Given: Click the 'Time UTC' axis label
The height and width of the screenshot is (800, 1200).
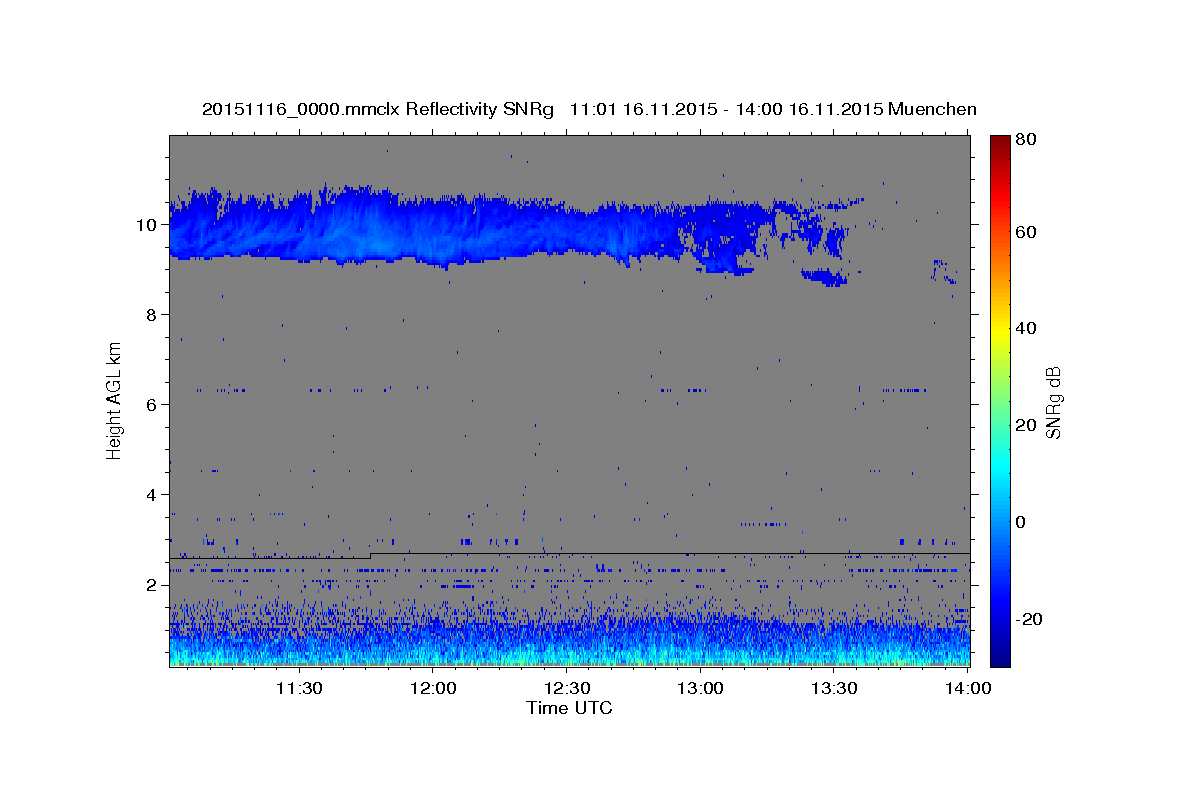Looking at the screenshot, I should (569, 708).
